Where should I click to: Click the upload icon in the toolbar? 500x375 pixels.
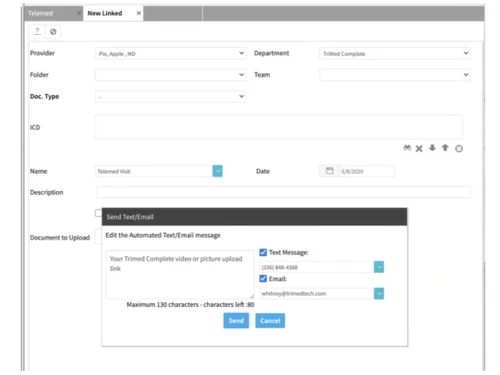click(x=37, y=32)
